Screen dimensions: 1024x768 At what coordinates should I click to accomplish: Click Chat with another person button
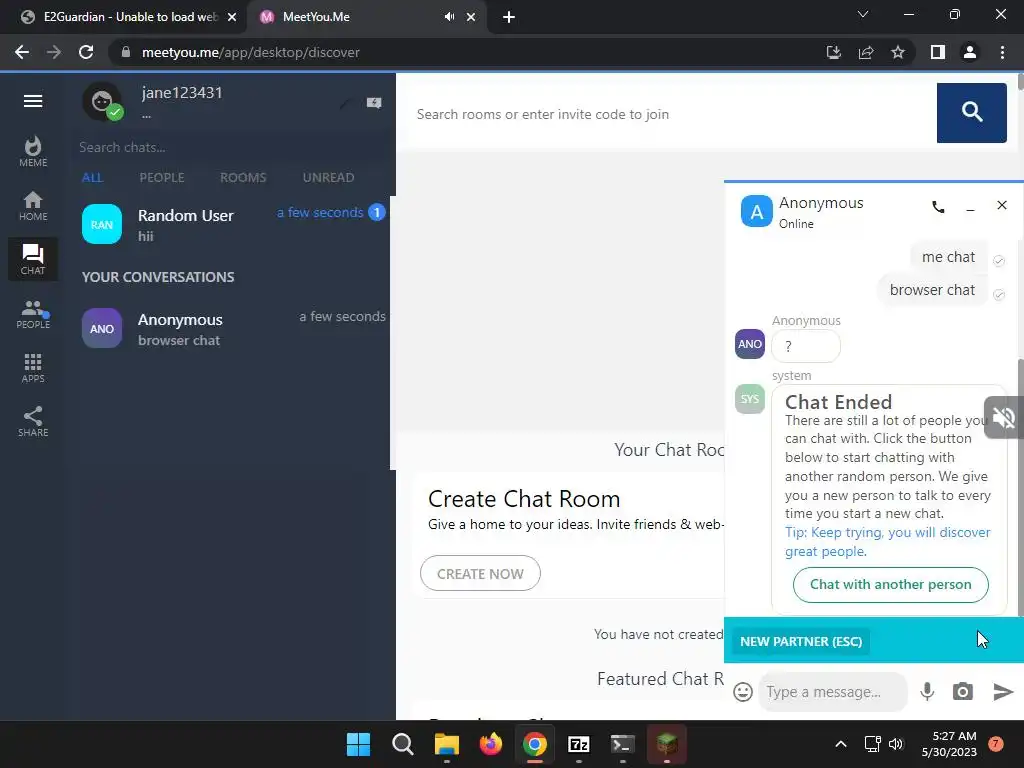(x=890, y=584)
